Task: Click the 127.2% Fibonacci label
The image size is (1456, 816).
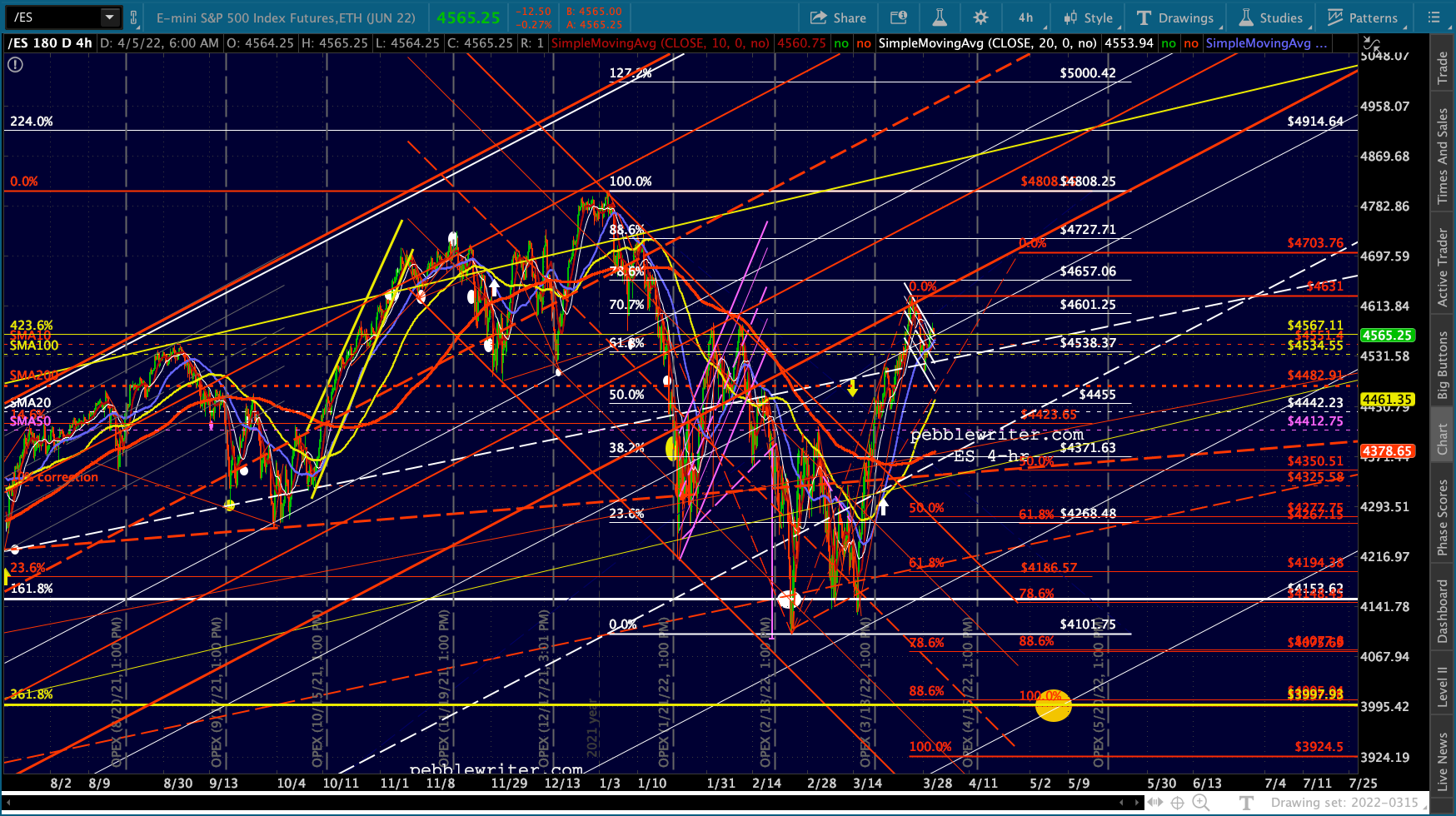Action: [x=631, y=73]
